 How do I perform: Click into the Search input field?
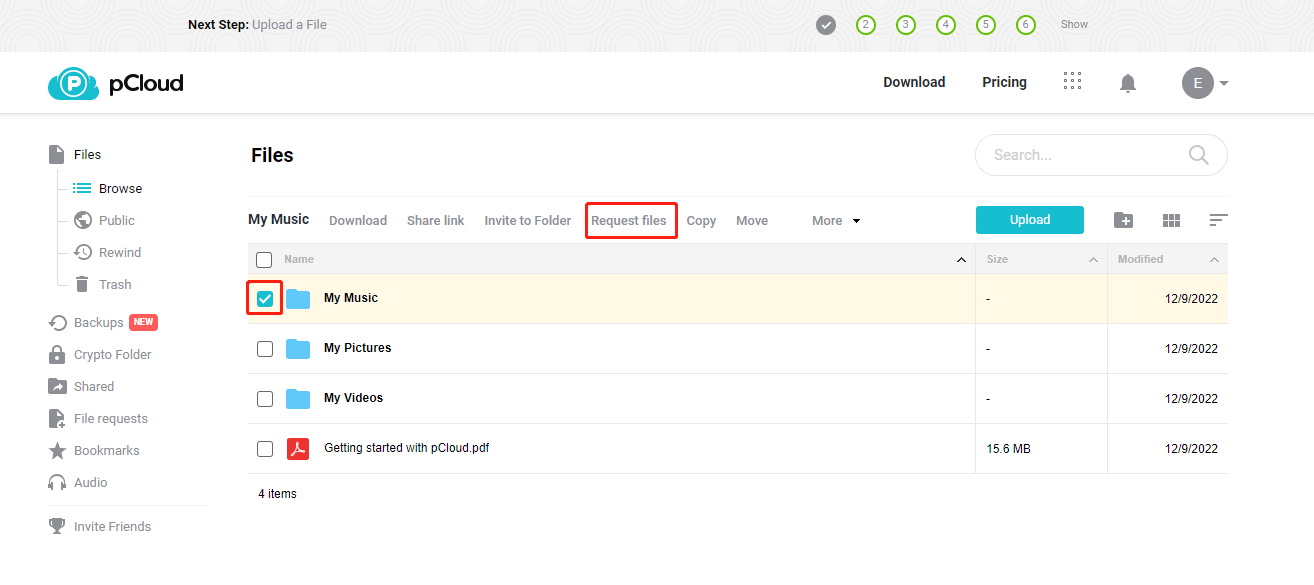pos(1080,155)
